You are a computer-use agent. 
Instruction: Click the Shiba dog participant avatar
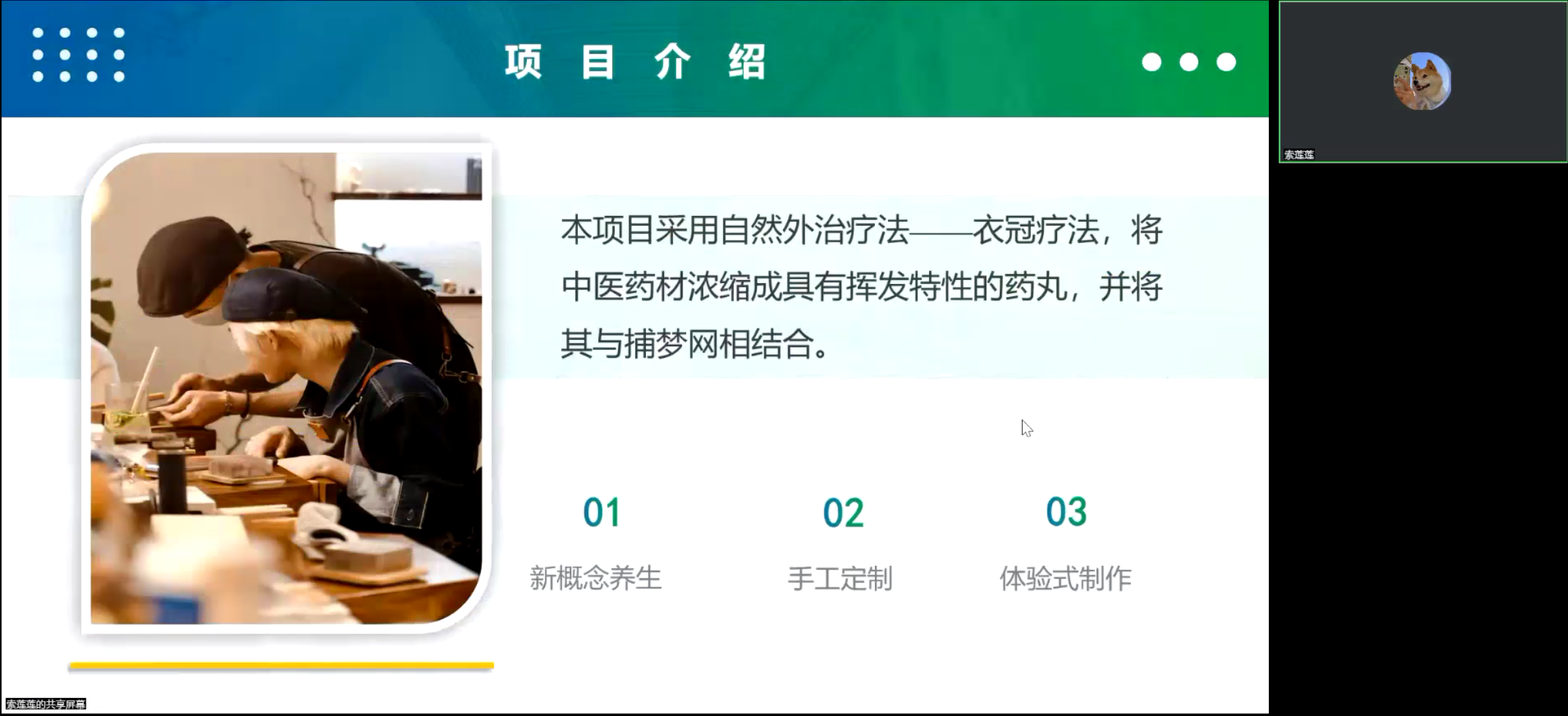click(x=1422, y=81)
